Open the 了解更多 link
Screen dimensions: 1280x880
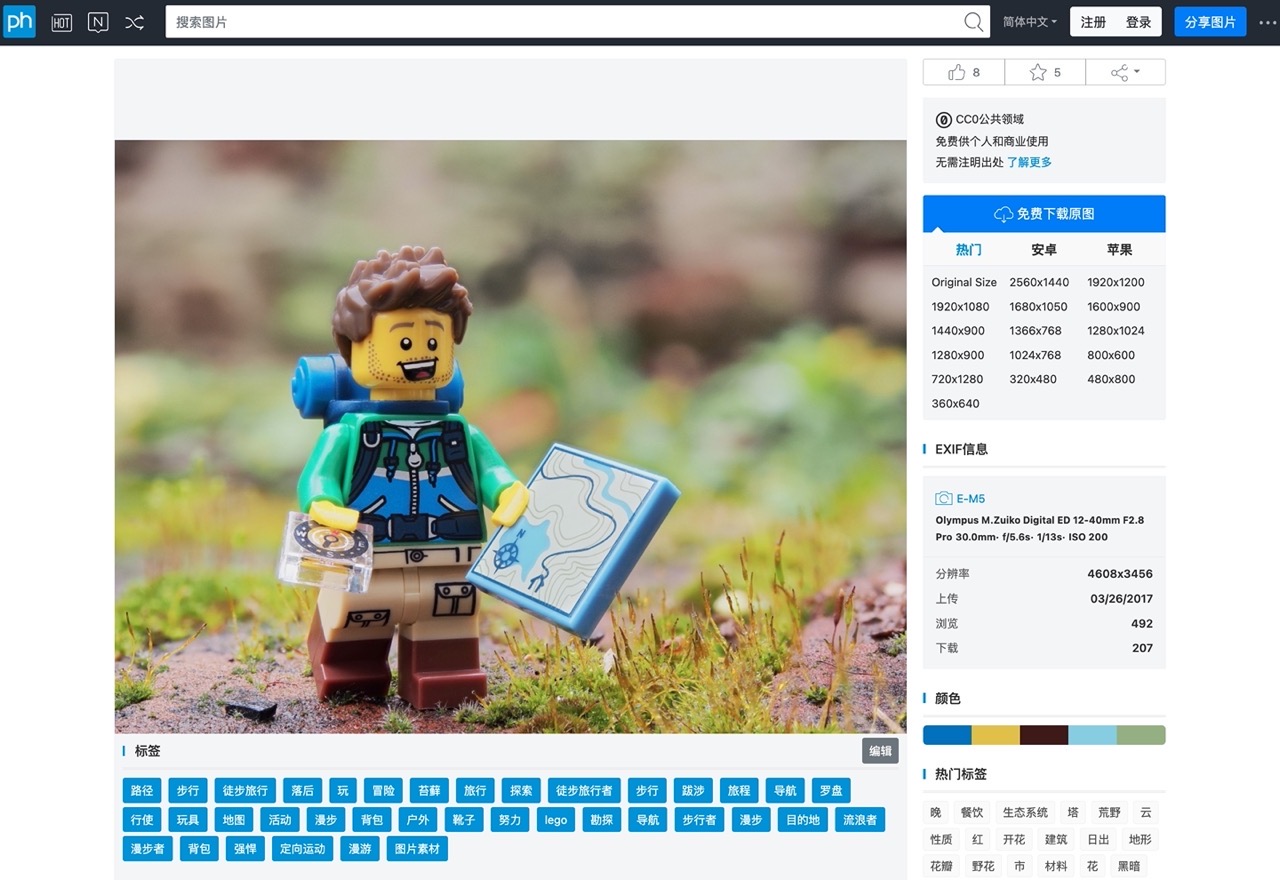tap(1029, 162)
